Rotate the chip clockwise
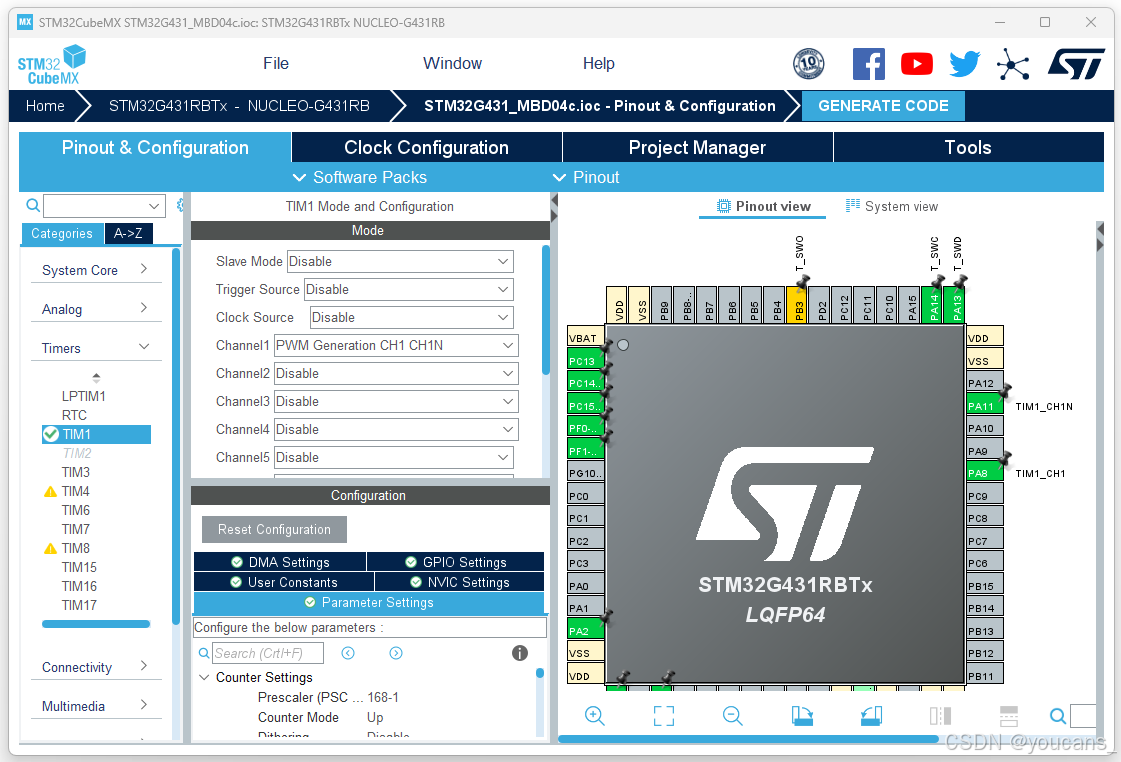 point(802,716)
